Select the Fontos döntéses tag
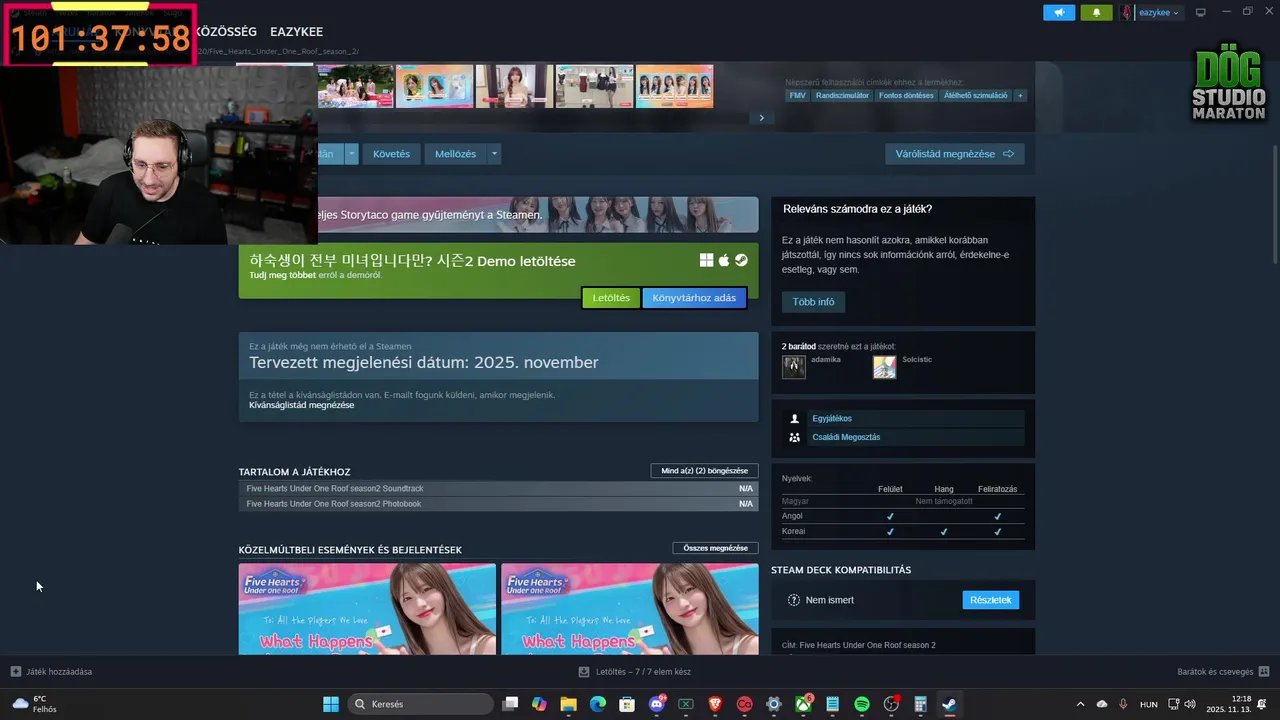Screen dimensions: 1280x720 907,95
